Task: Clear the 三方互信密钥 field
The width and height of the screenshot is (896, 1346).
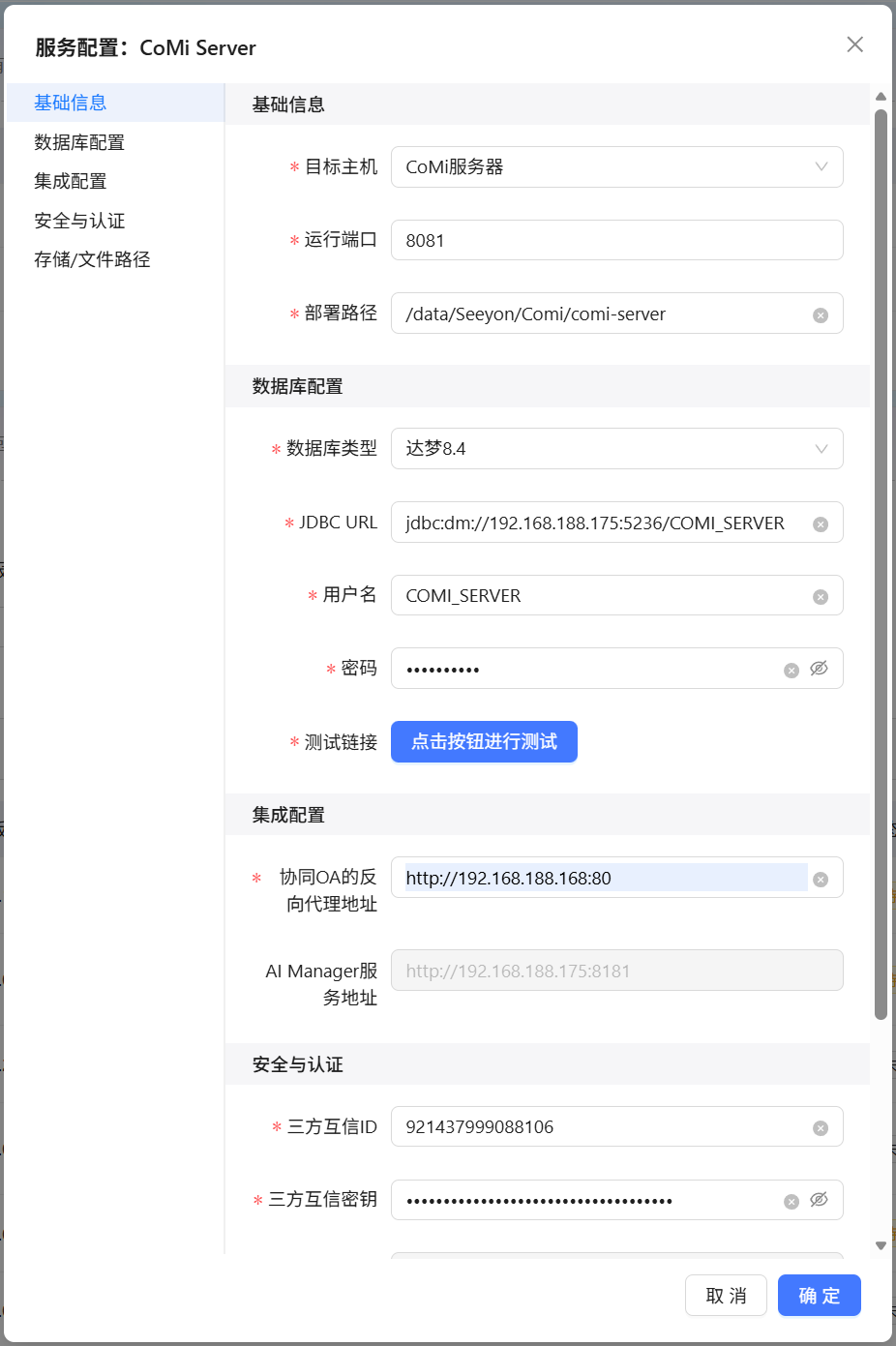Action: click(x=791, y=1202)
